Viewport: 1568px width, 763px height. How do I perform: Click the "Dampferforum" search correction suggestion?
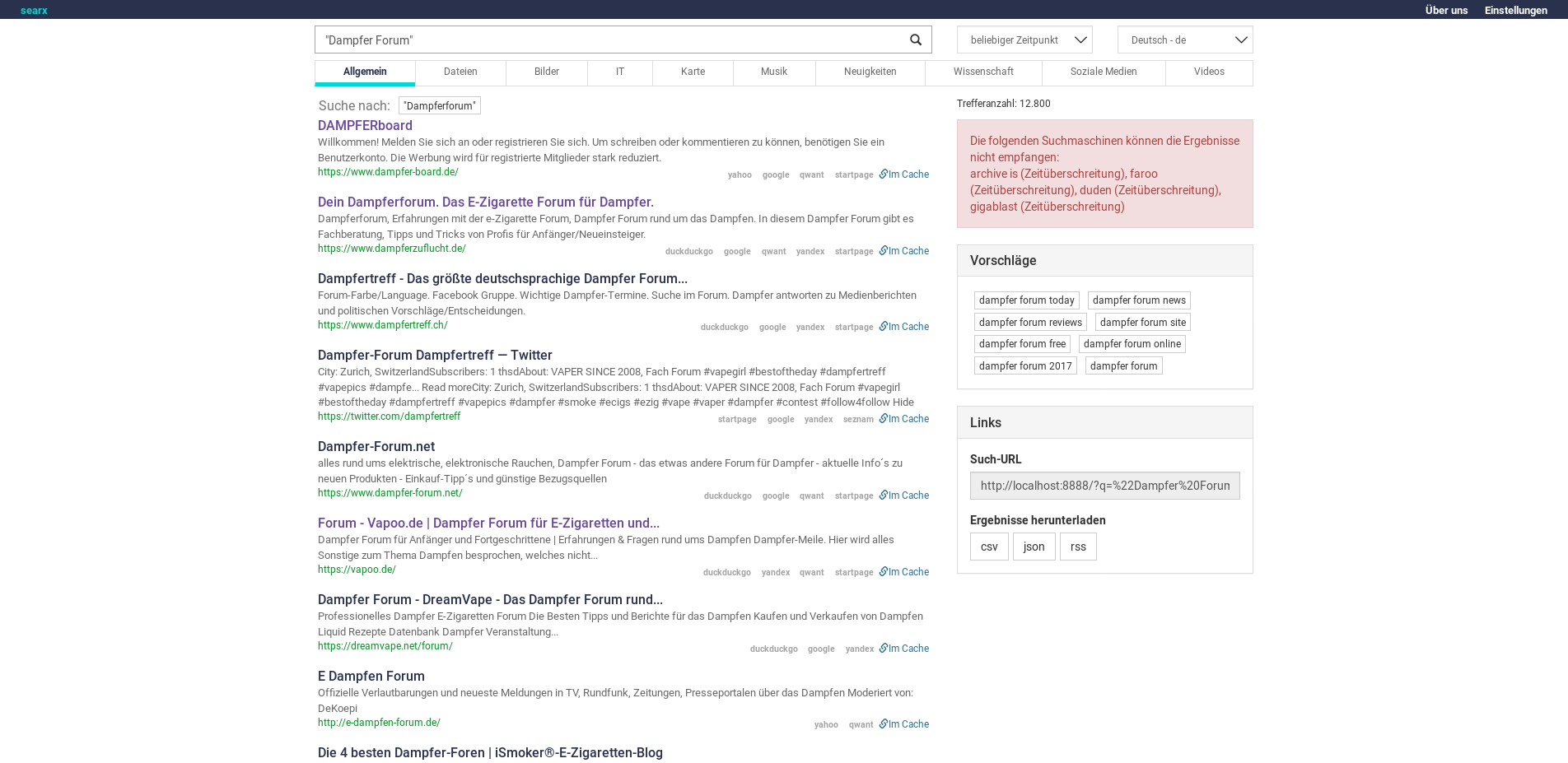coord(439,106)
